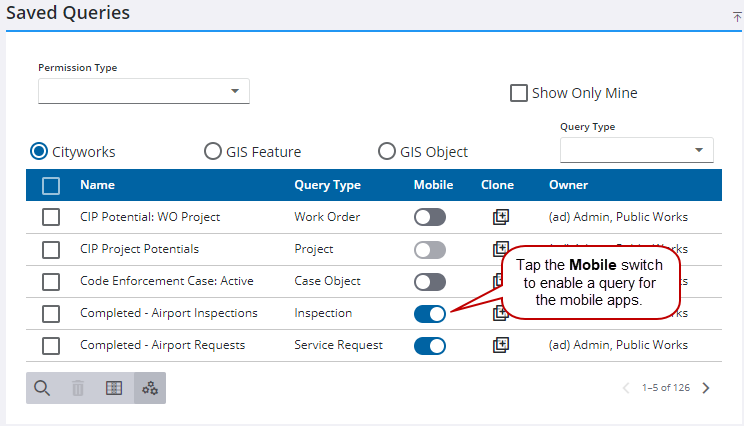Open the Code Enforcement Case: Active query name

(167, 281)
